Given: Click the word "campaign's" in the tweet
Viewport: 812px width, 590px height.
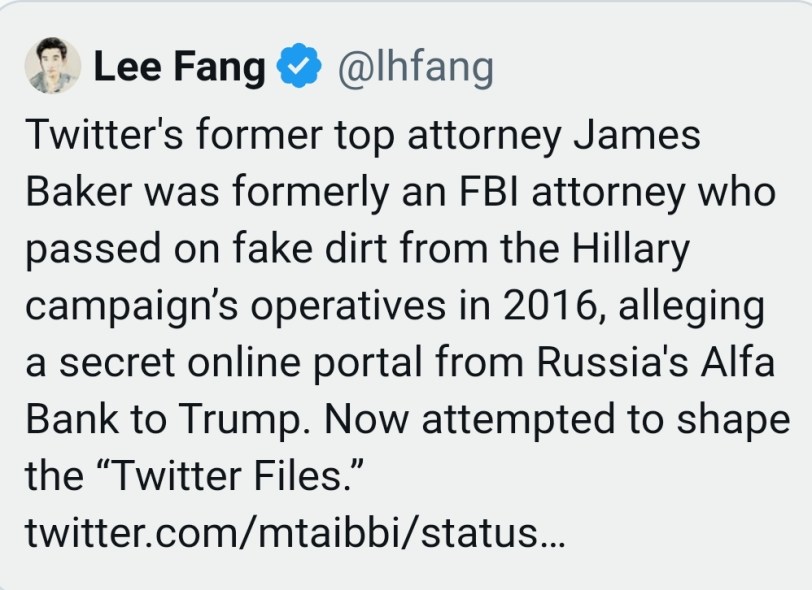Looking at the screenshot, I should point(128,307).
